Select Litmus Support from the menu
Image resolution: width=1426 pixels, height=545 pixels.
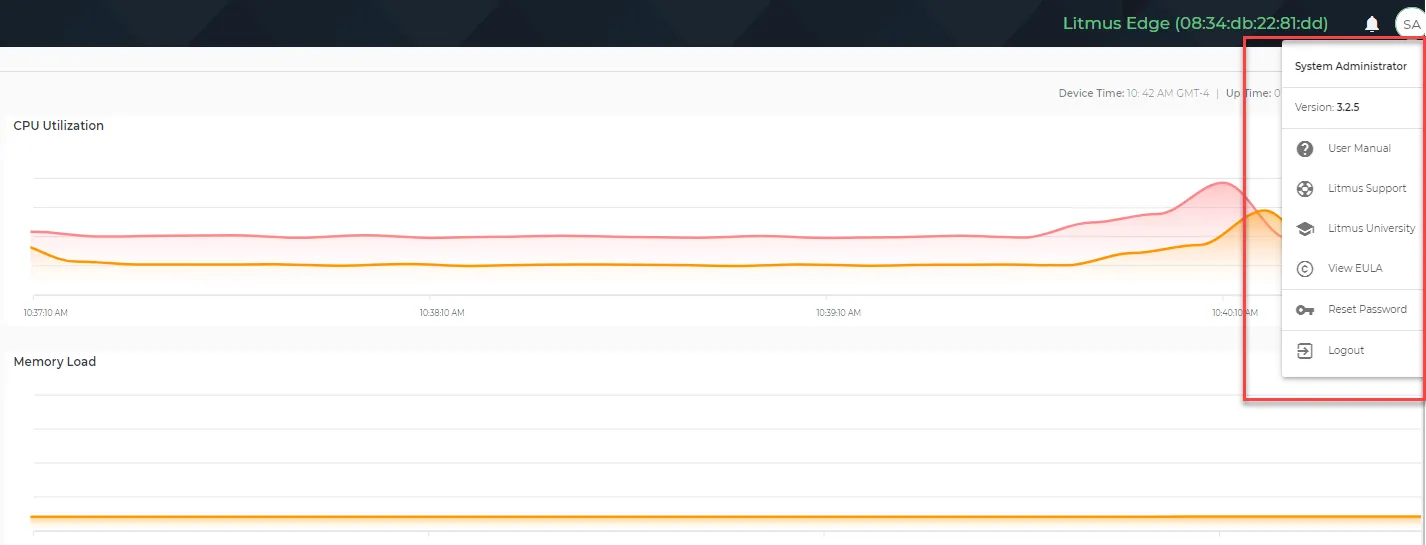[1352, 188]
